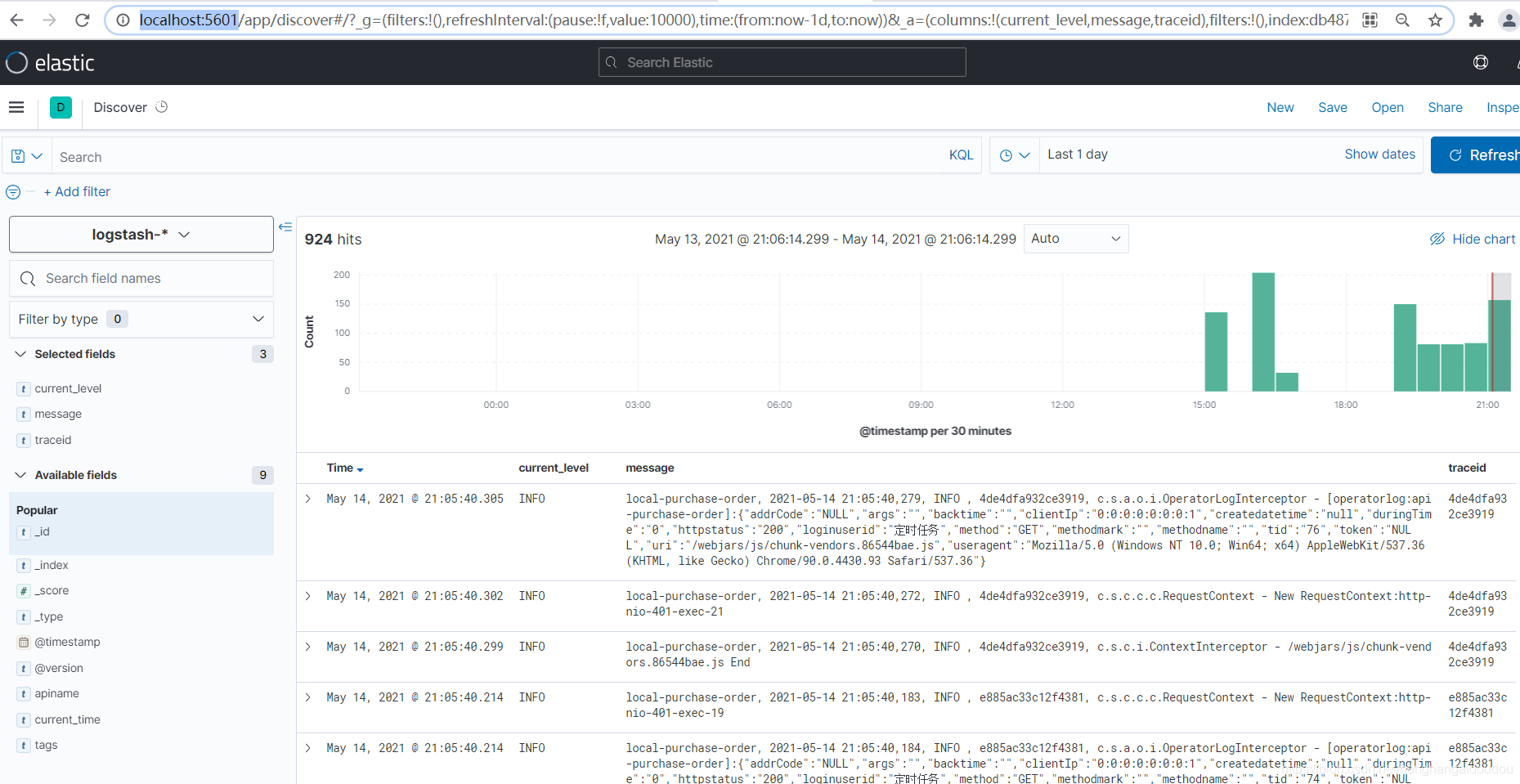Focus the Search Elastic box
The height and width of the screenshot is (784, 1520).
pos(782,62)
